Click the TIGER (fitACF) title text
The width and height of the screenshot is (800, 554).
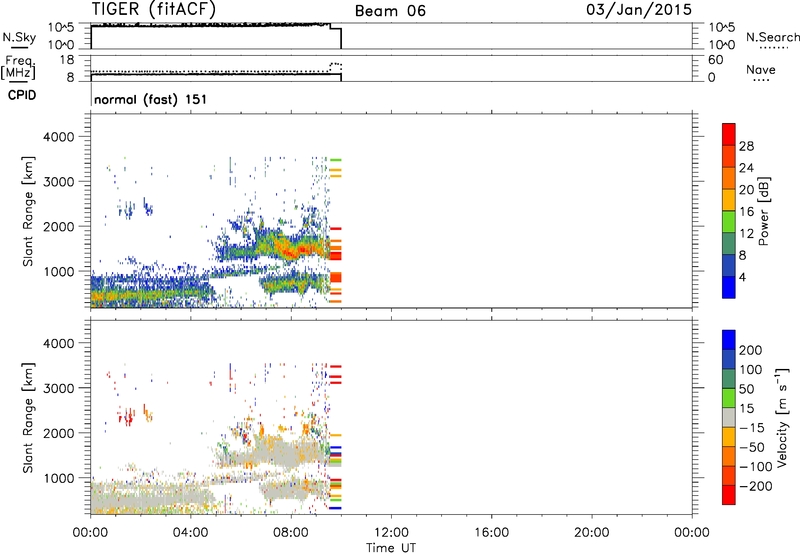tap(154, 9)
